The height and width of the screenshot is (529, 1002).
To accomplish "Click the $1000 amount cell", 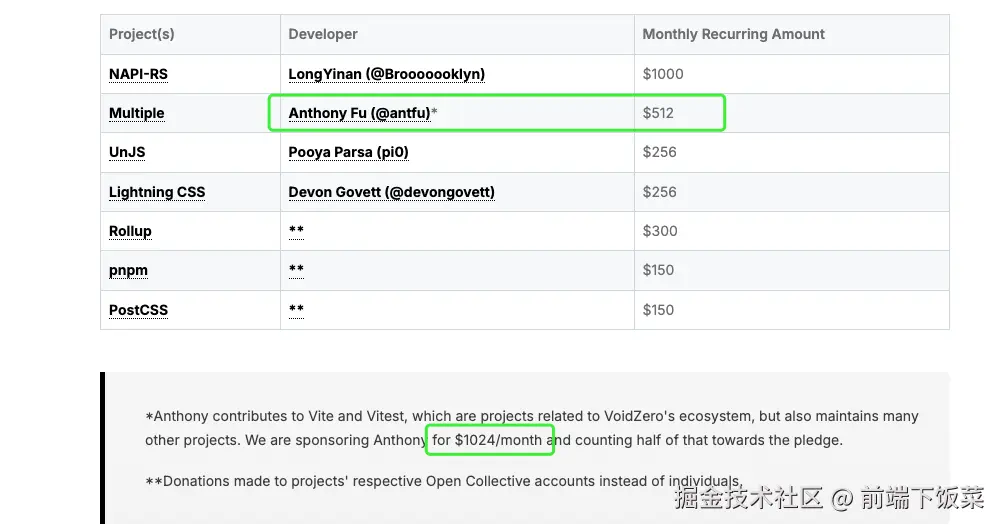I will click(x=663, y=74).
